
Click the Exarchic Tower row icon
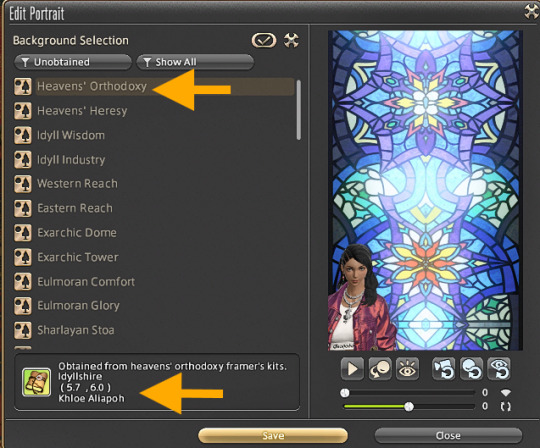(23, 257)
